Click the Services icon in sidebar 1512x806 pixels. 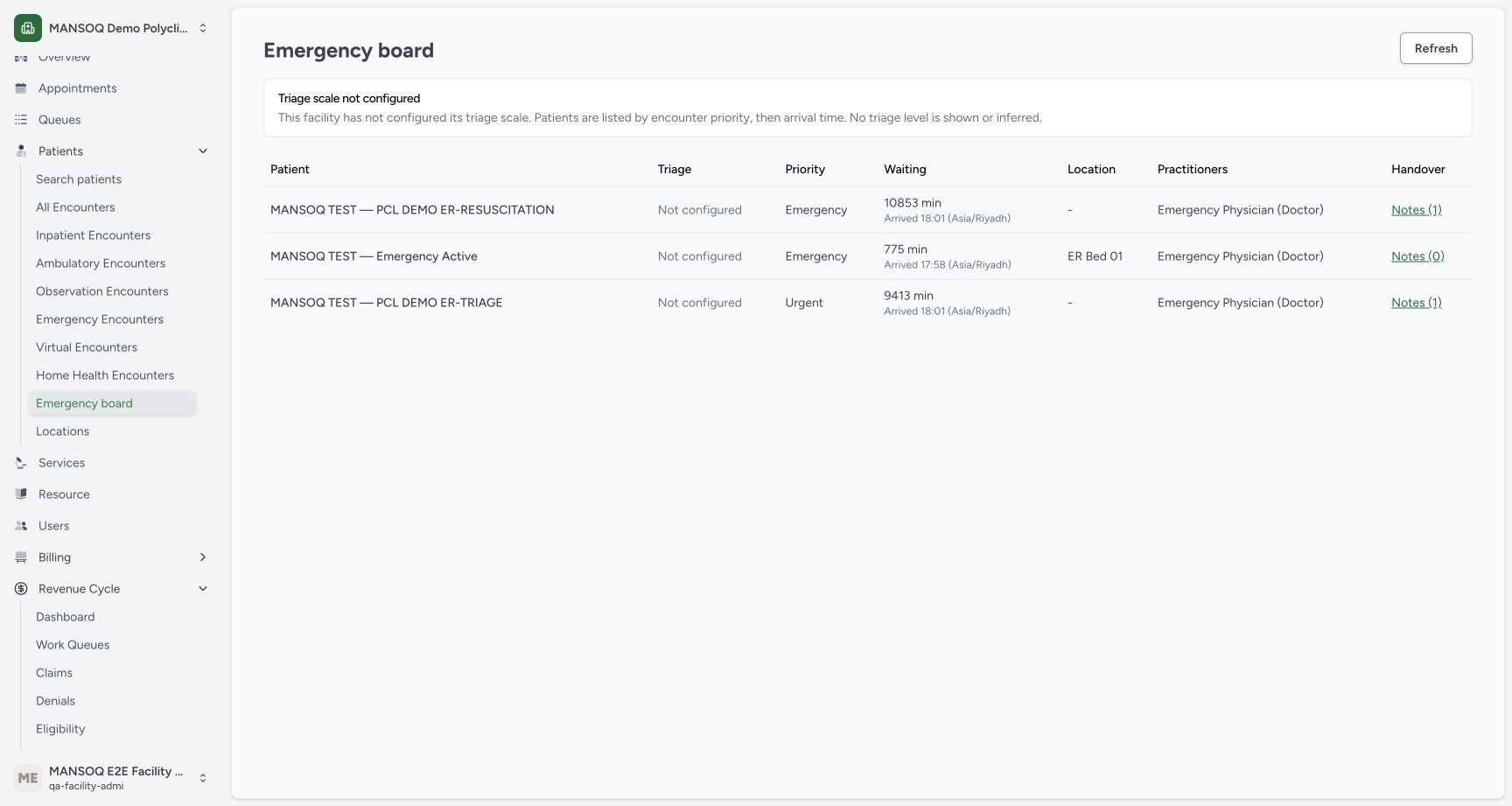coord(21,463)
